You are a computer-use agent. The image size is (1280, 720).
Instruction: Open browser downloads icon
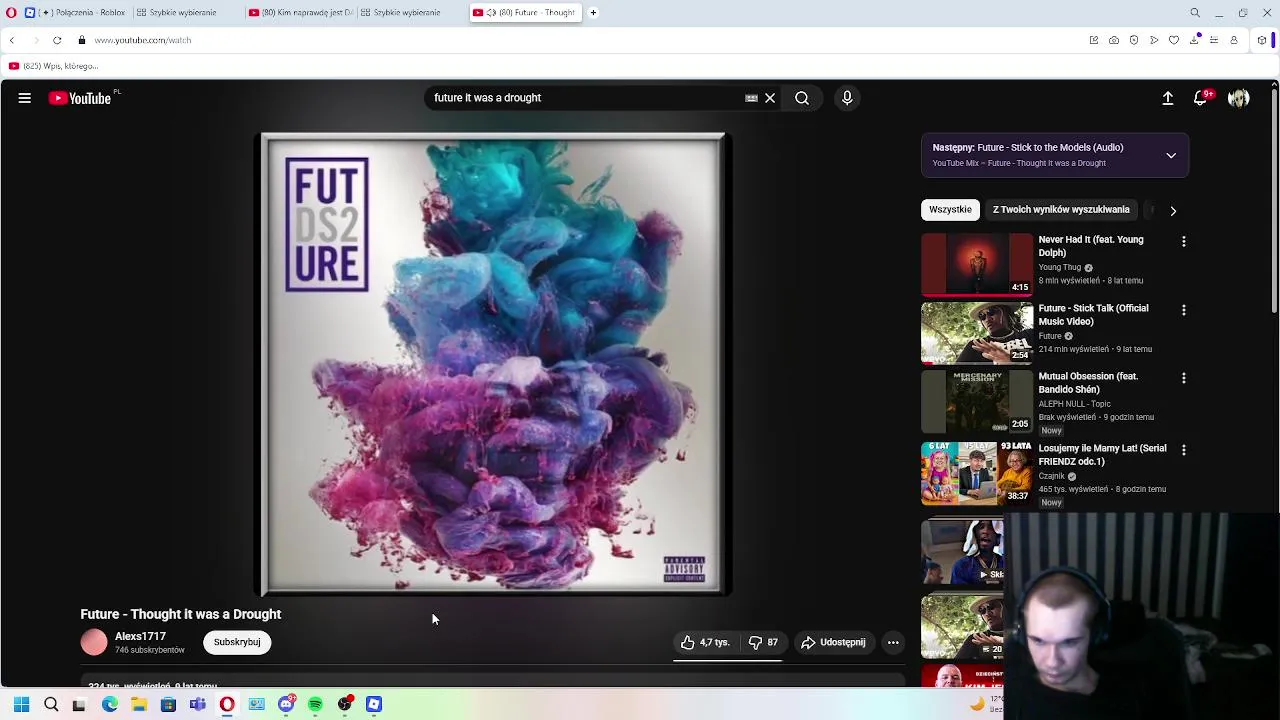[1194, 40]
